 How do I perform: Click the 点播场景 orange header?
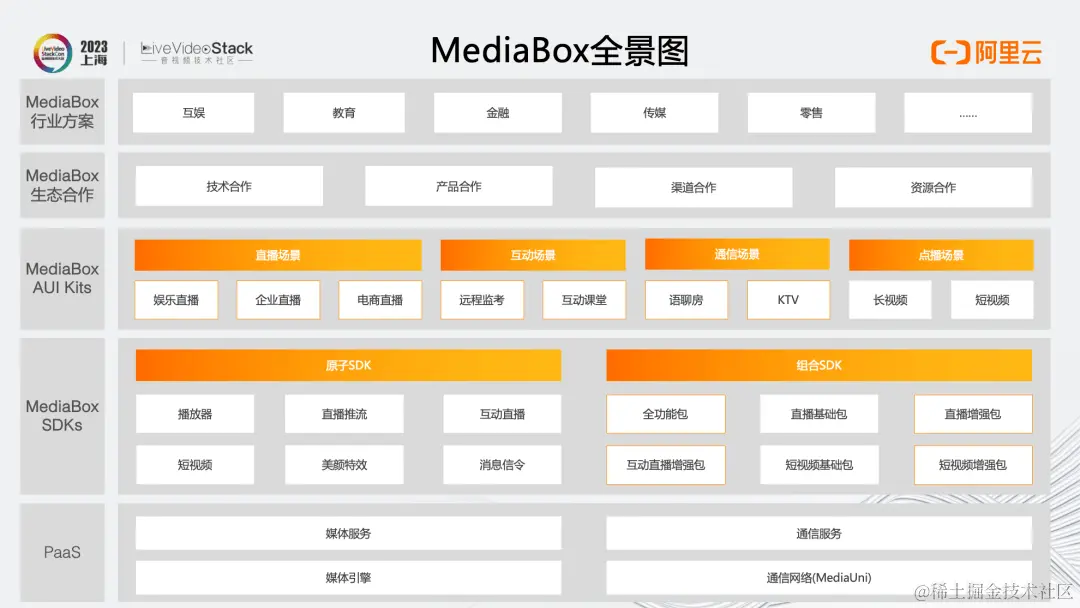pyautogui.click(x=941, y=255)
